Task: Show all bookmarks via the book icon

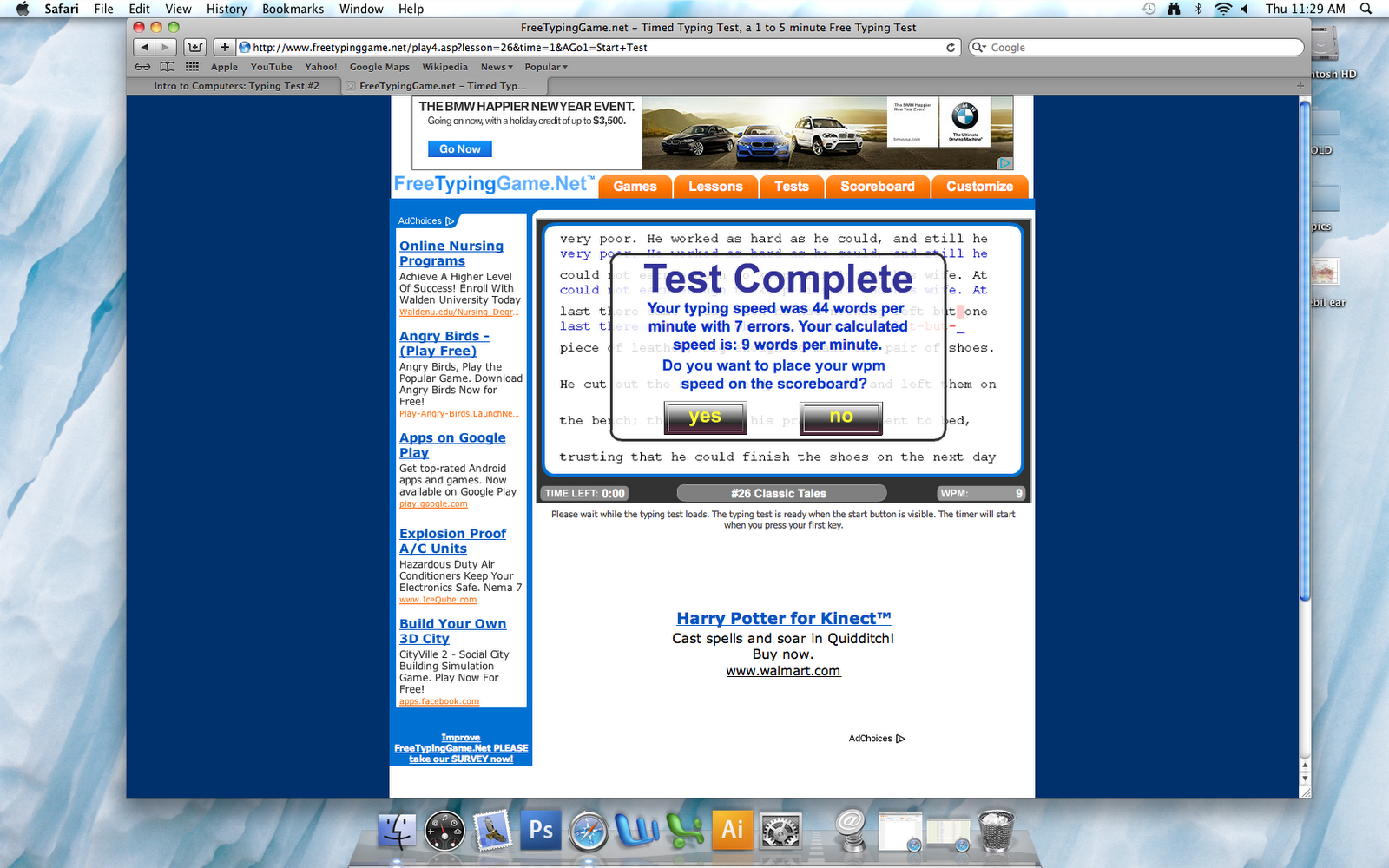Action: [168, 67]
